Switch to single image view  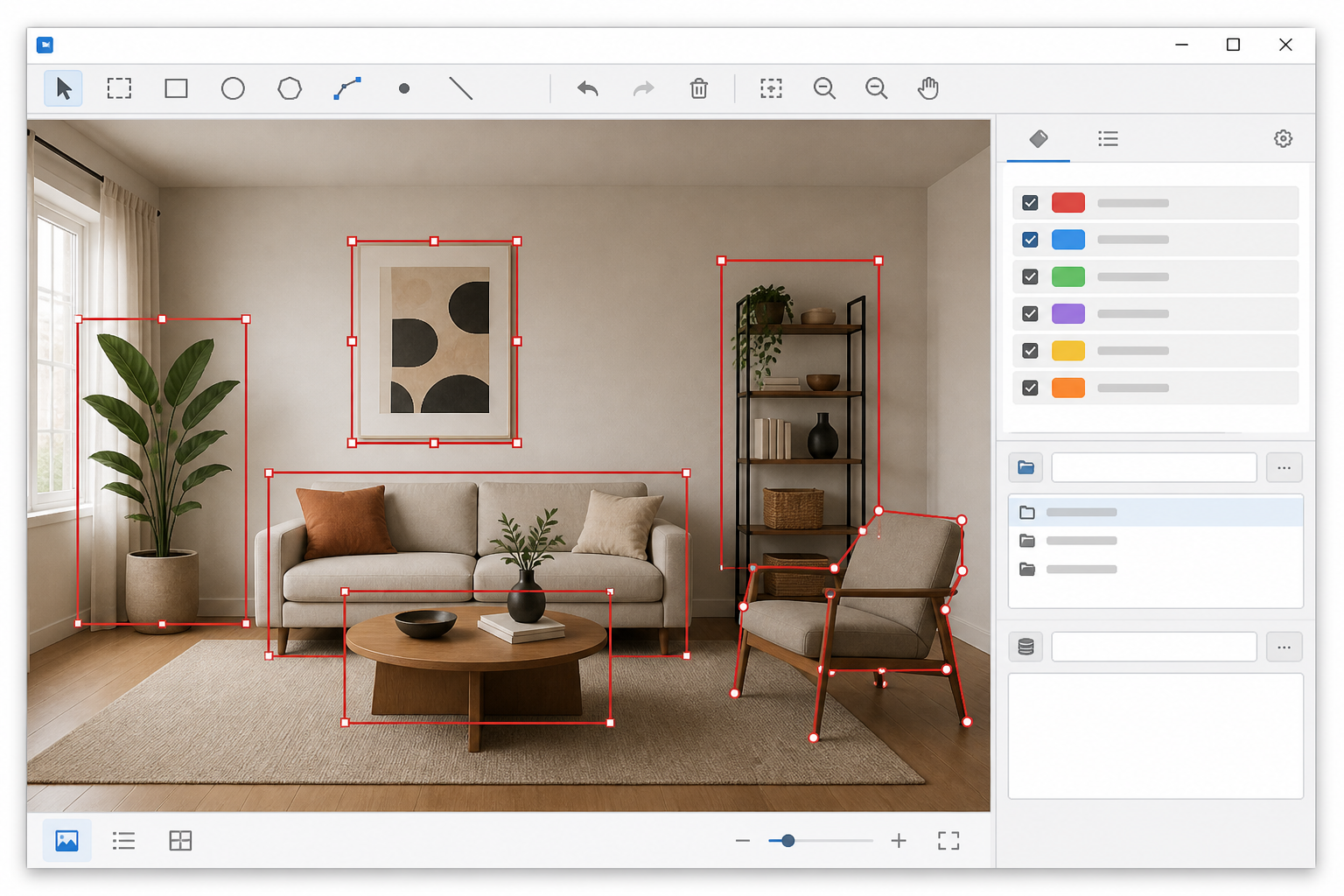tap(66, 841)
